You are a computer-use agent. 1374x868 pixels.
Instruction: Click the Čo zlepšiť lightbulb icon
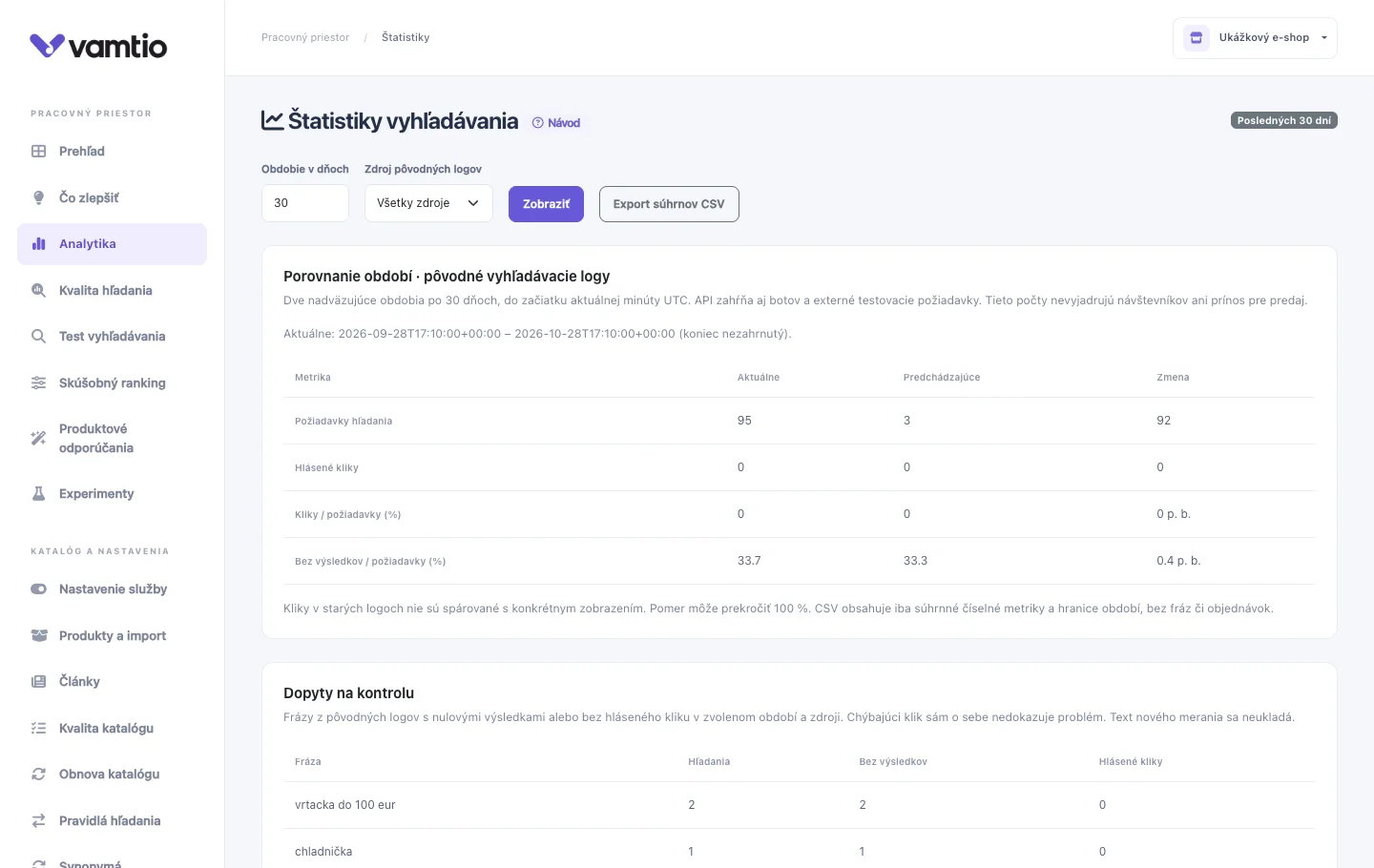click(38, 197)
